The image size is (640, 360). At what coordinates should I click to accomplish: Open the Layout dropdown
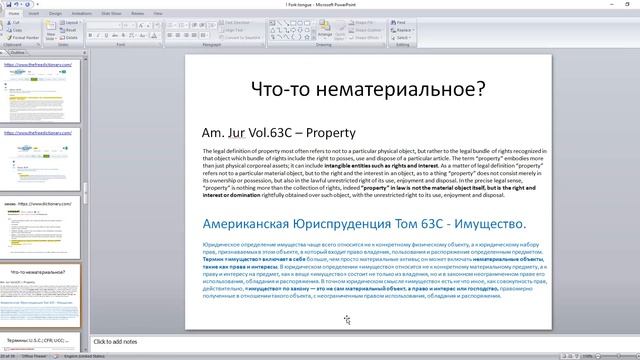click(x=70, y=22)
